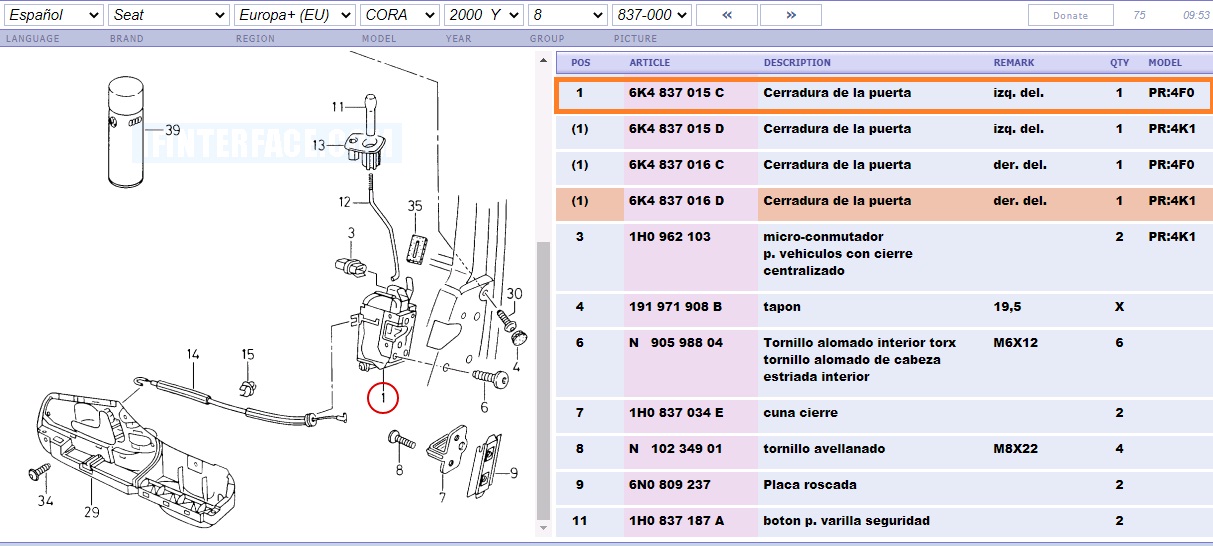Click part number 6 screw label
This screenshot has width=1213, height=546.
[484, 407]
